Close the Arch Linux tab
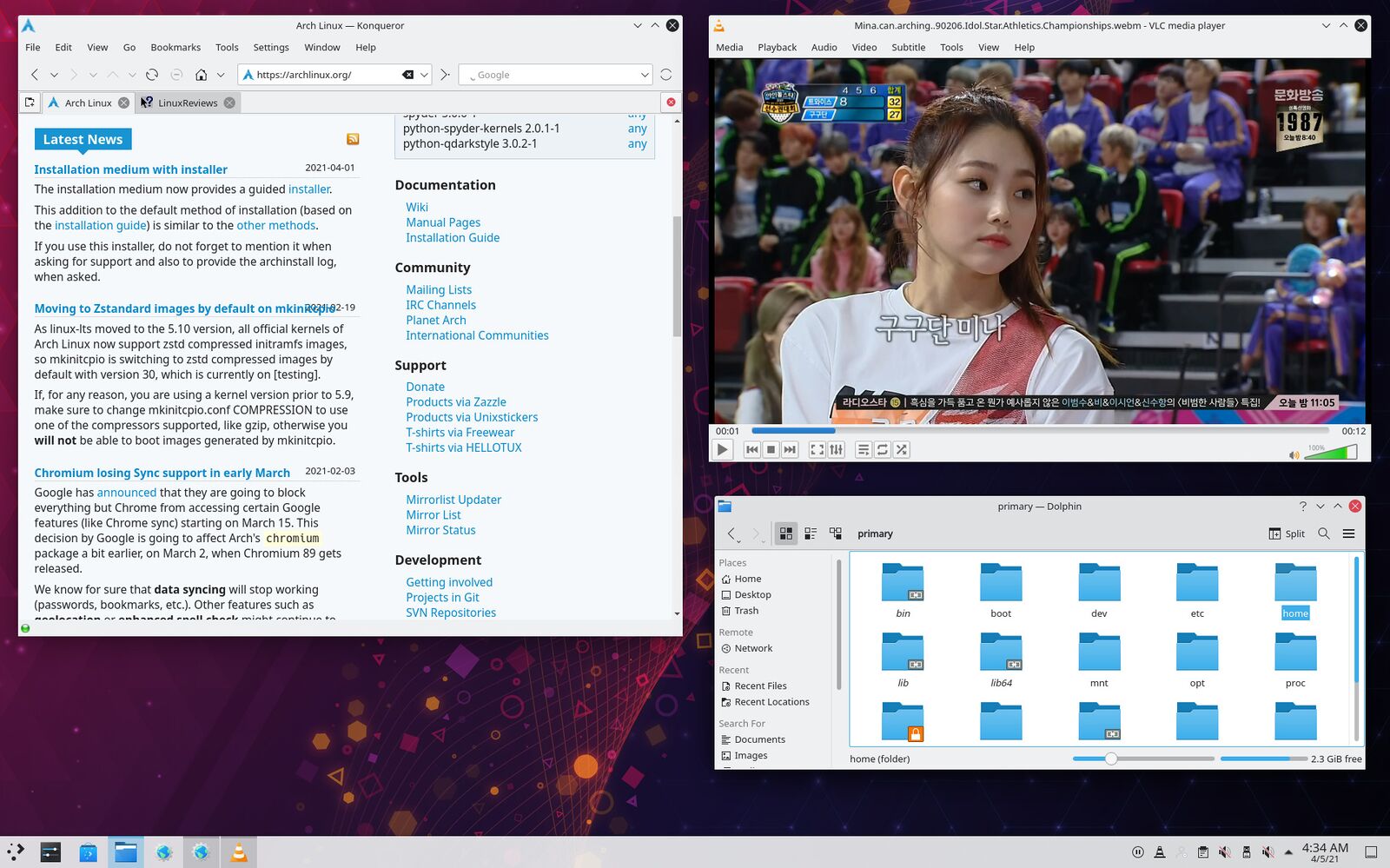Viewport: 1390px width, 868px height. (x=123, y=103)
